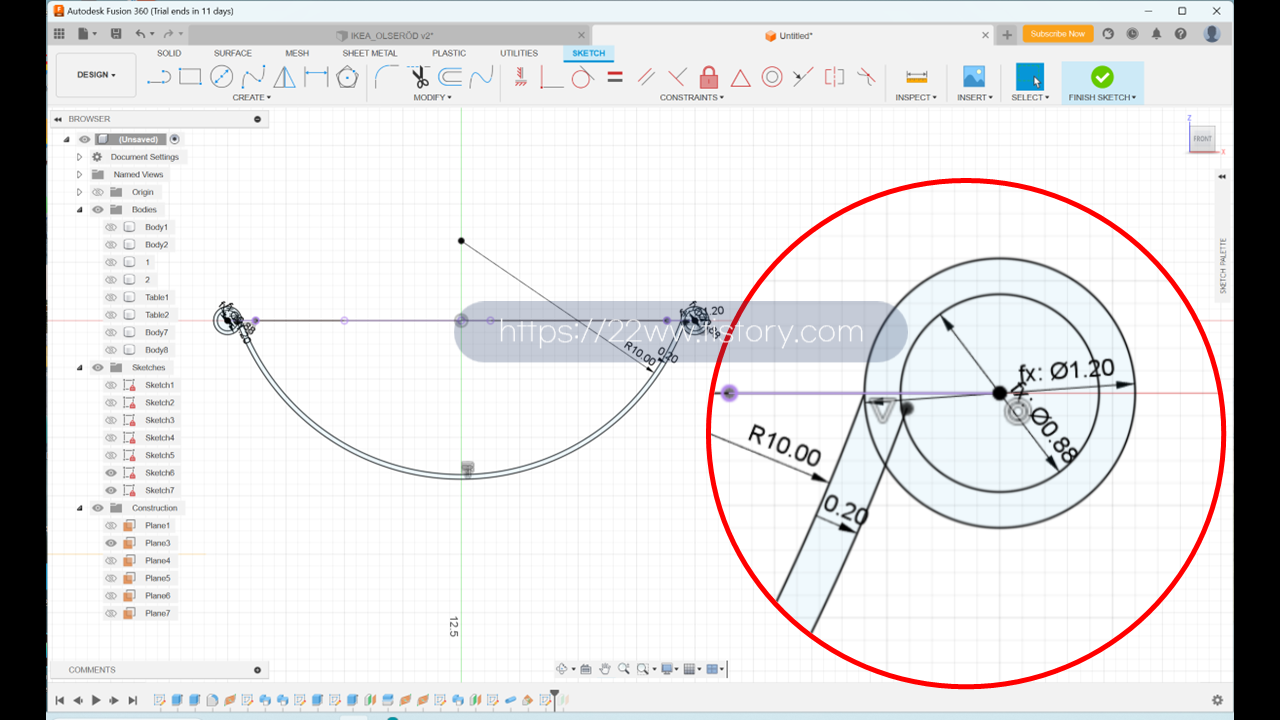Select the Sketch Dimension tool
This screenshot has height=720, width=1280.
coord(316,77)
